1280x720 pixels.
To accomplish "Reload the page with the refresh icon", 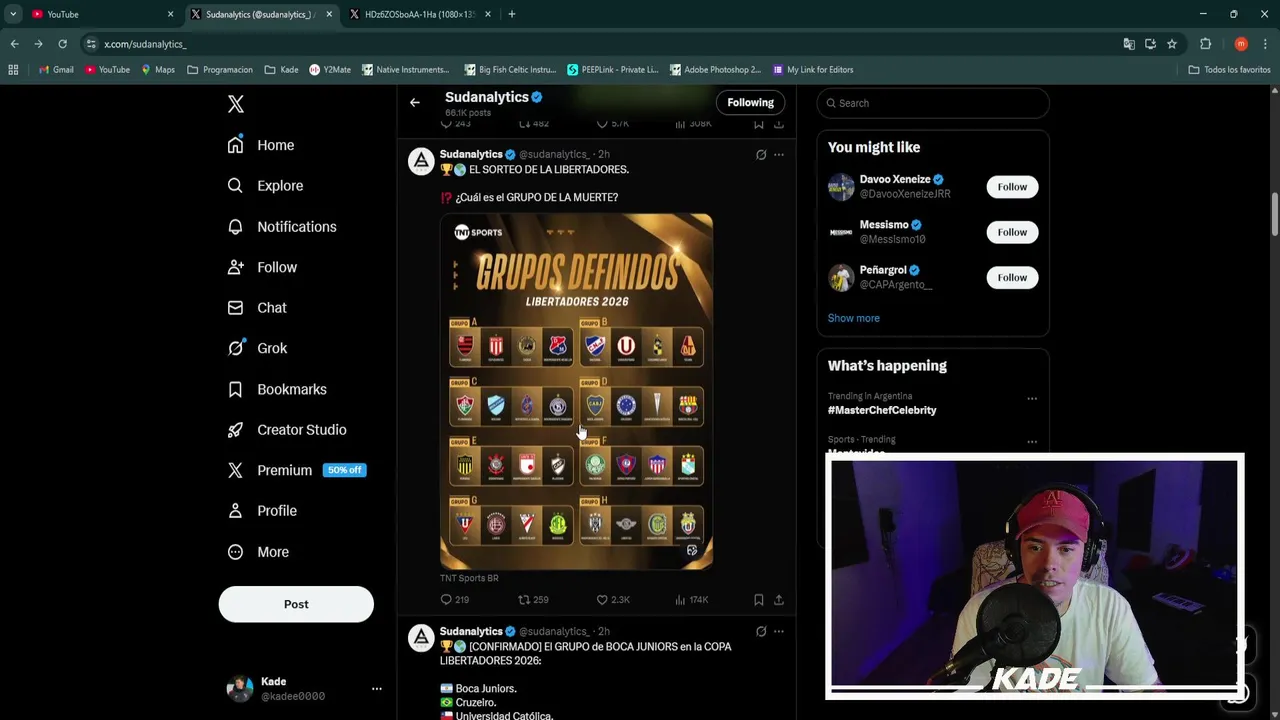I will 62,44.
